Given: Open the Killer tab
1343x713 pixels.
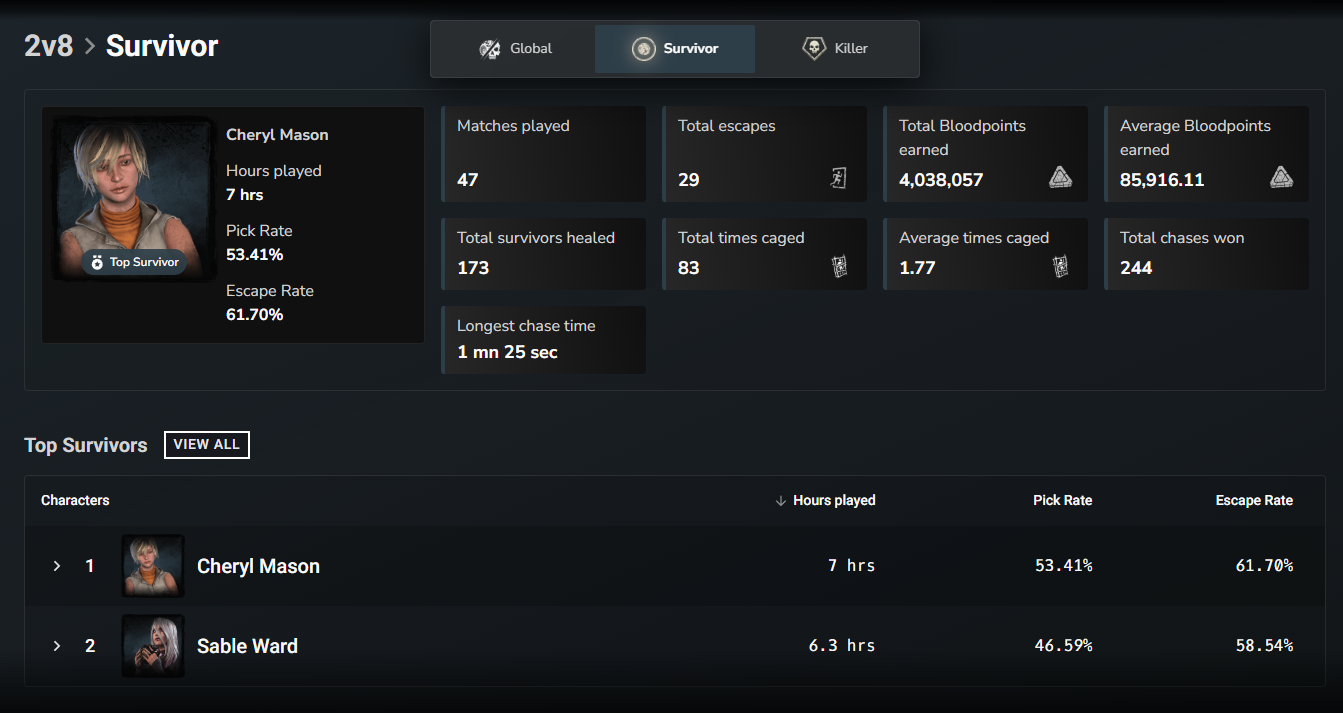Looking at the screenshot, I should pos(835,49).
